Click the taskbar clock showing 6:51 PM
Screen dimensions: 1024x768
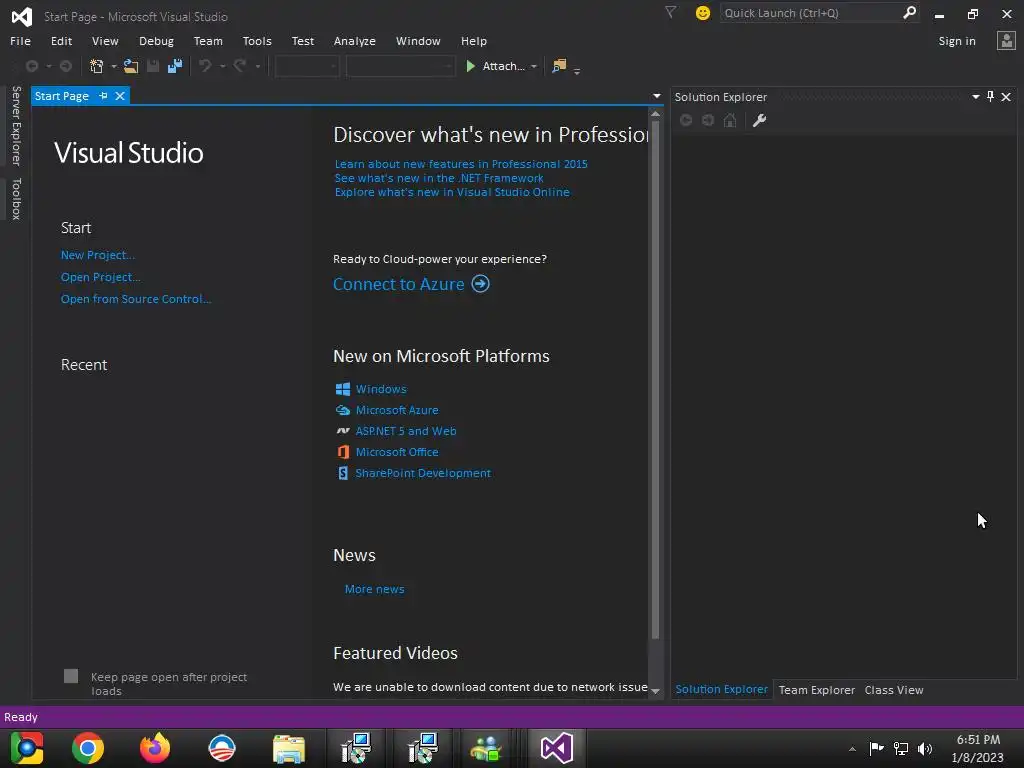tap(978, 748)
